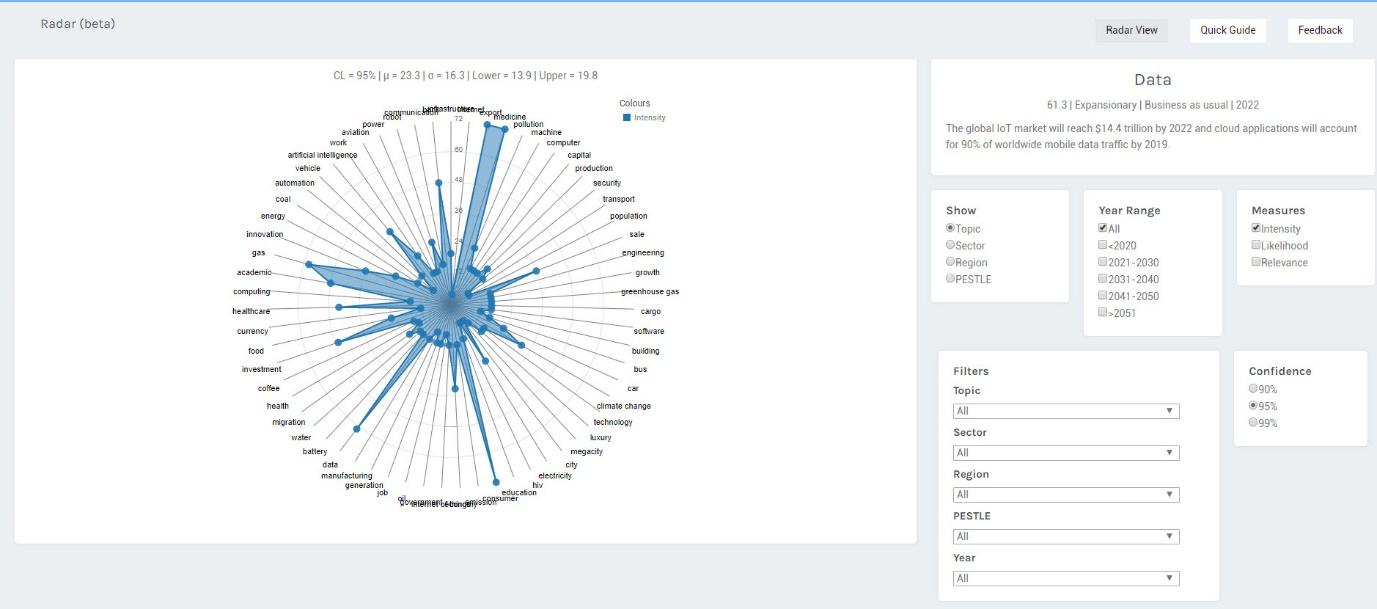
Task: Select the 90% confidence option
Action: click(1254, 389)
